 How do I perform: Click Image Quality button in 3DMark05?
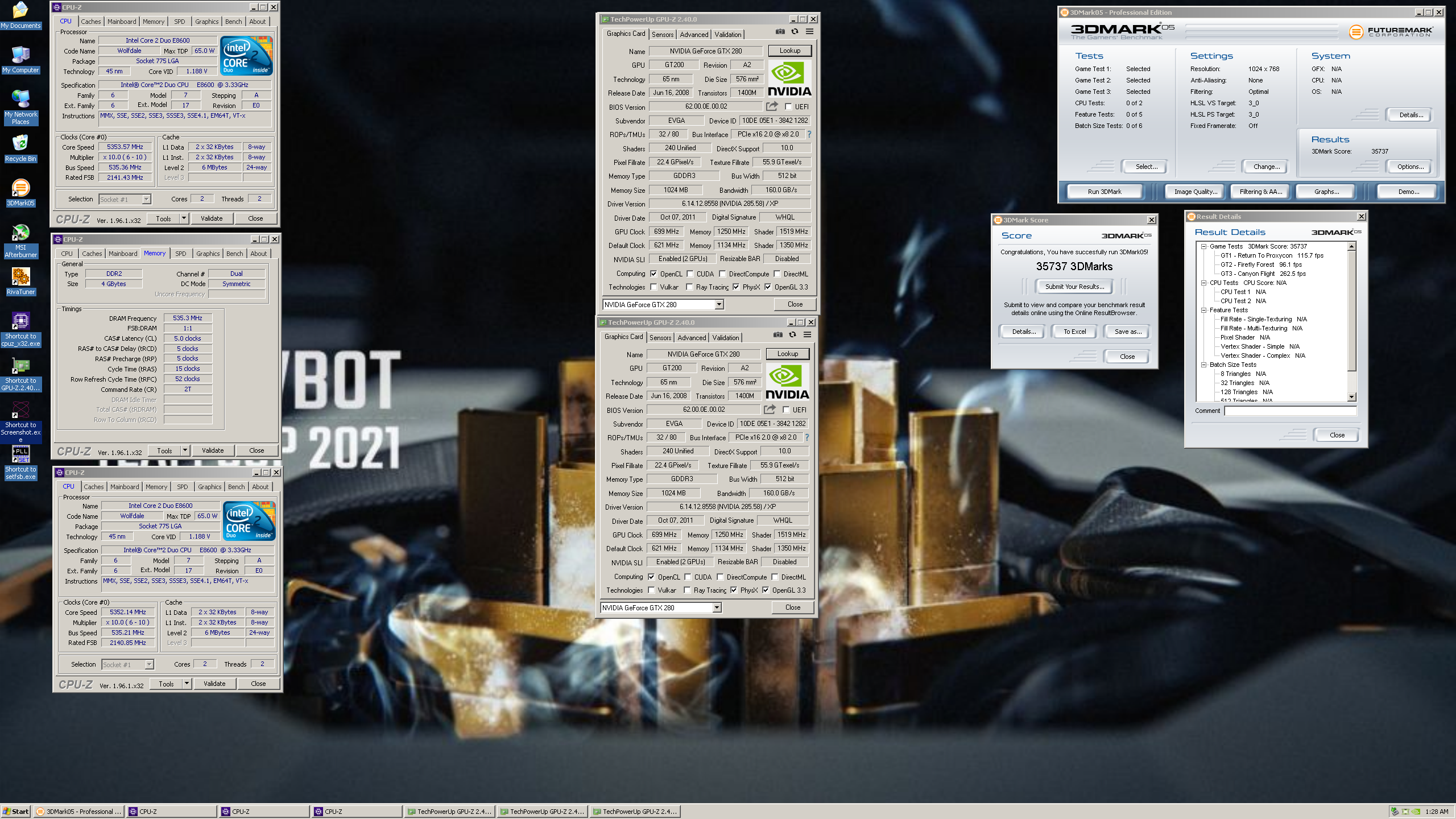coord(1196,192)
